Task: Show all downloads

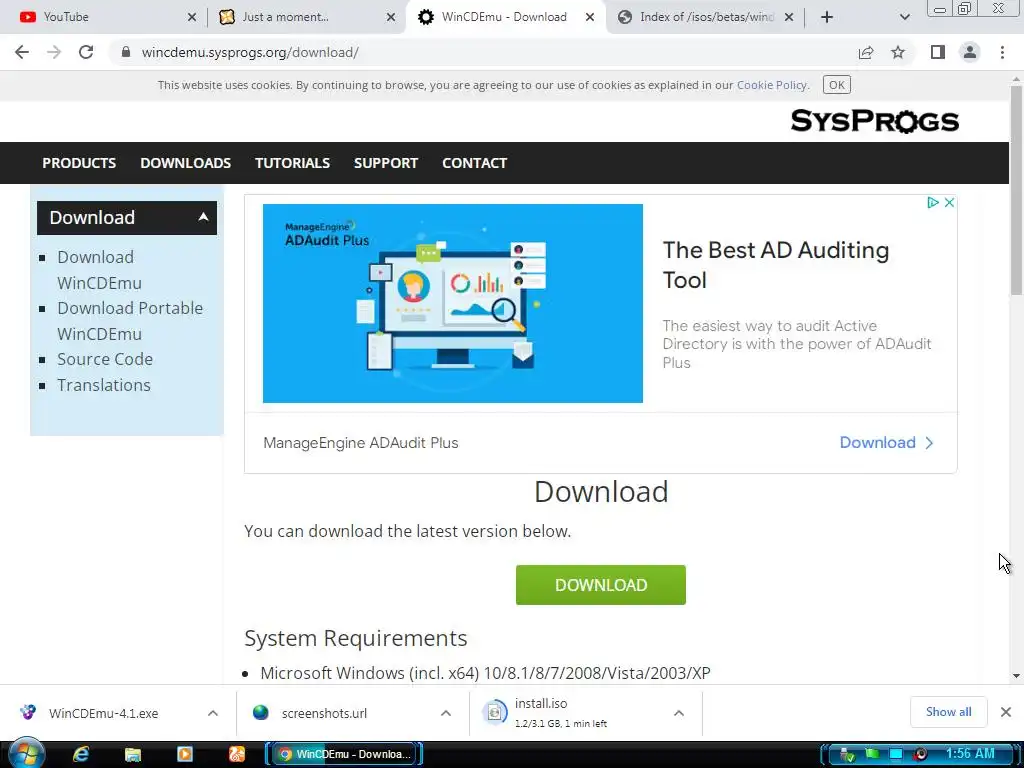Action: pyautogui.click(x=948, y=712)
